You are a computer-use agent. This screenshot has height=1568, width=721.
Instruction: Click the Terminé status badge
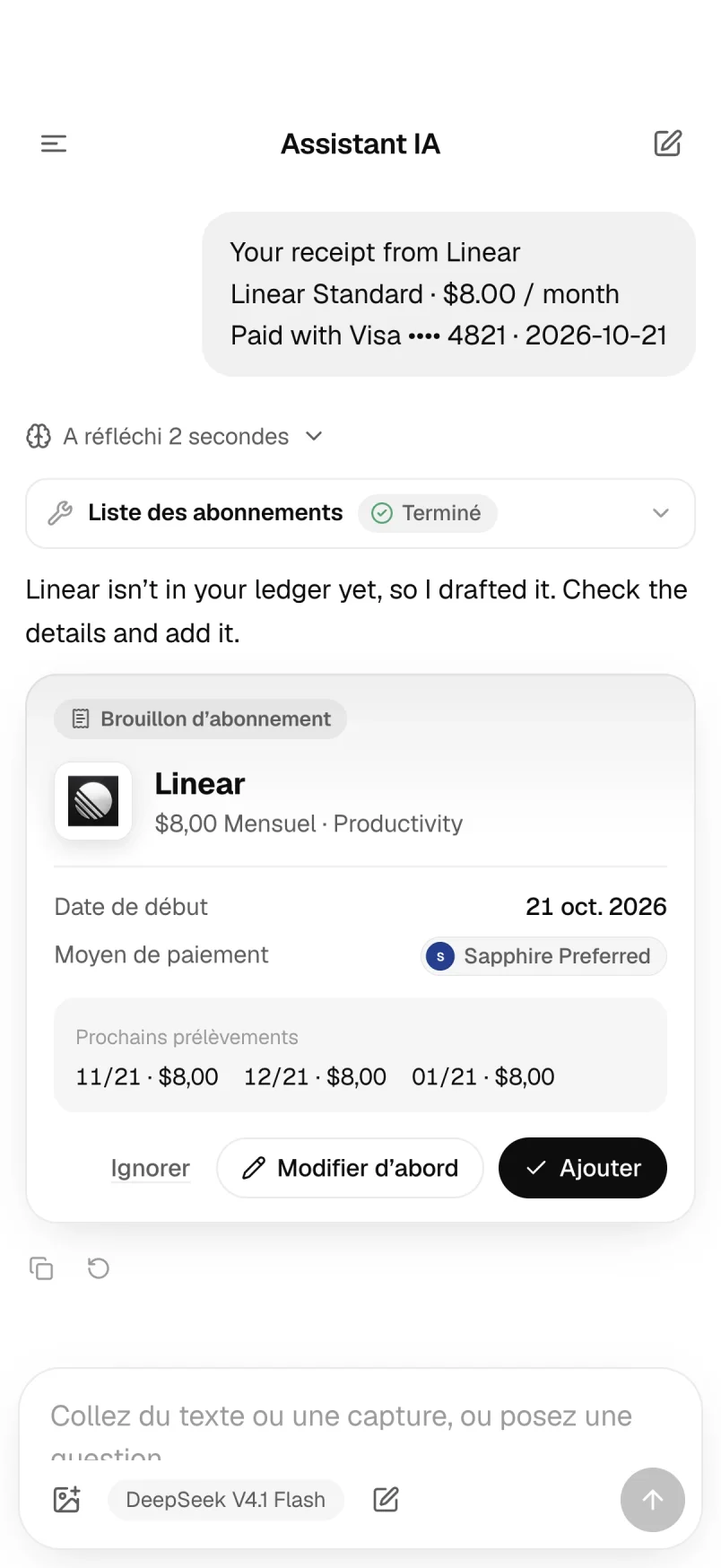coord(428,513)
